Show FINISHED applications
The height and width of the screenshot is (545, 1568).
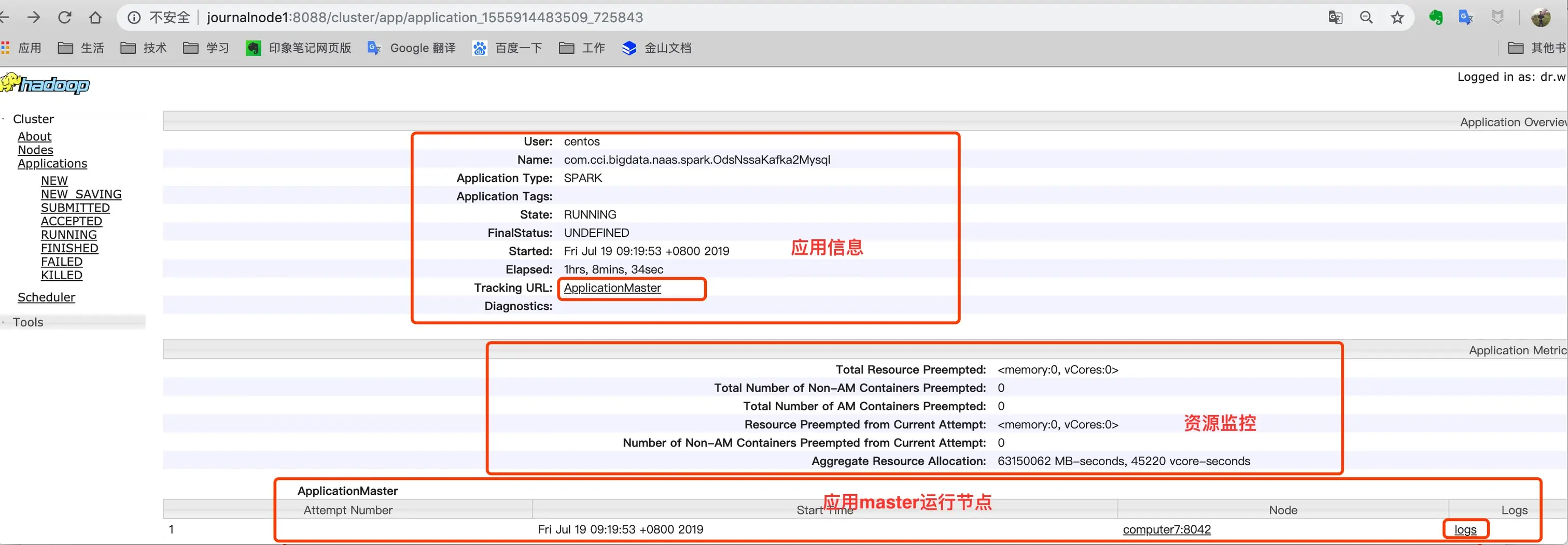coord(69,248)
